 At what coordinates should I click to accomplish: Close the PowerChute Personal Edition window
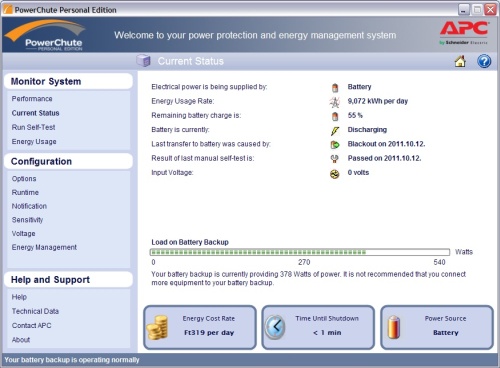pyautogui.click(x=490, y=9)
